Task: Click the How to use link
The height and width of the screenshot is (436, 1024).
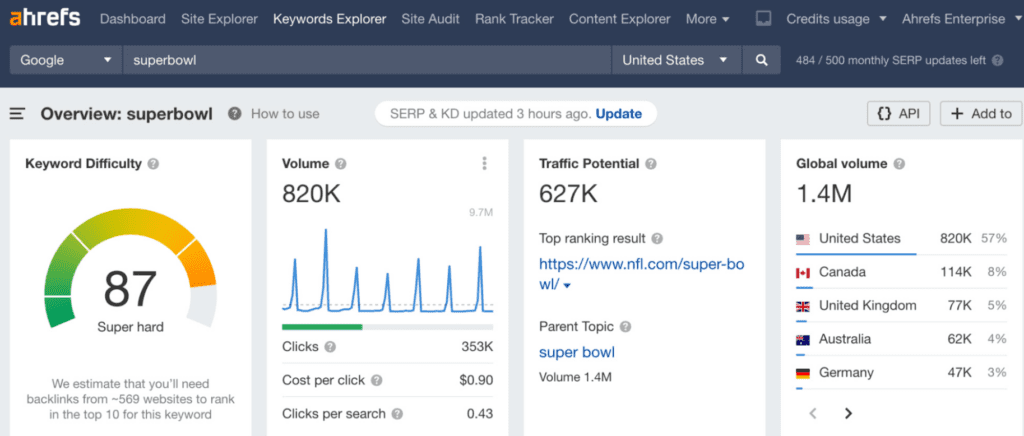Action: click(285, 114)
